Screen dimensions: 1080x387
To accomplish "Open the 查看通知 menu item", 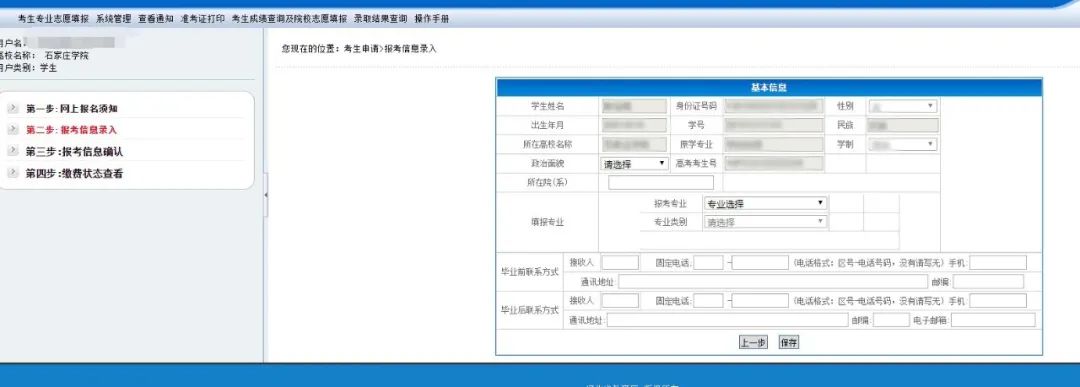I will [x=156, y=19].
